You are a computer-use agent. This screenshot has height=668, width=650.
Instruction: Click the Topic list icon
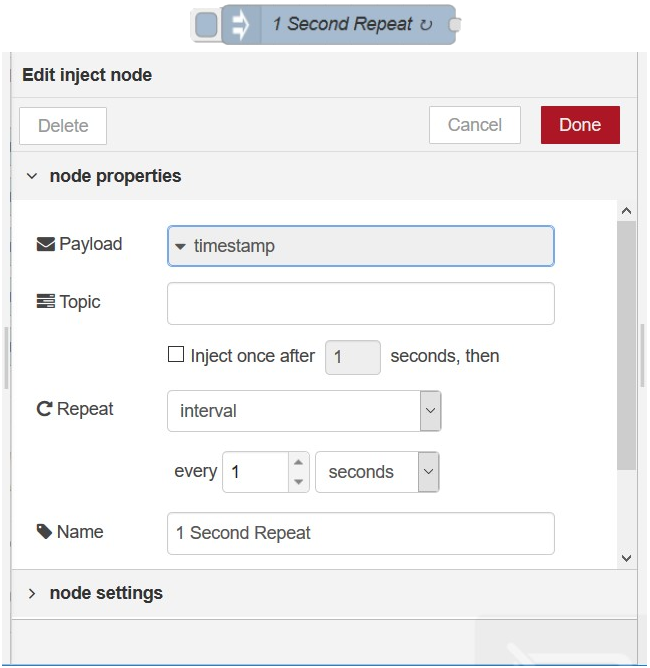[45, 302]
